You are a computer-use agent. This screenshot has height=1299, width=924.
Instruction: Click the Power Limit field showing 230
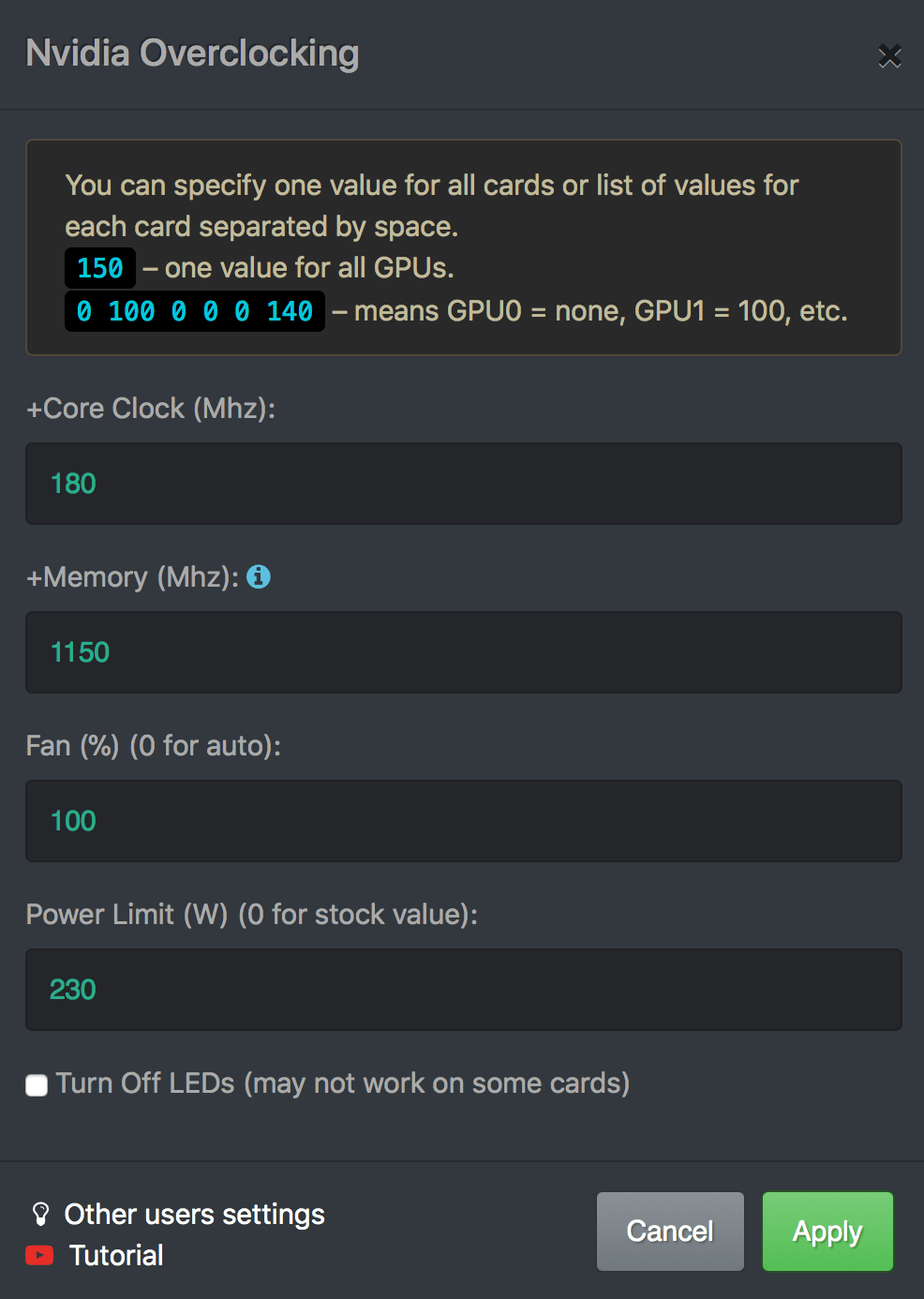tap(463, 990)
